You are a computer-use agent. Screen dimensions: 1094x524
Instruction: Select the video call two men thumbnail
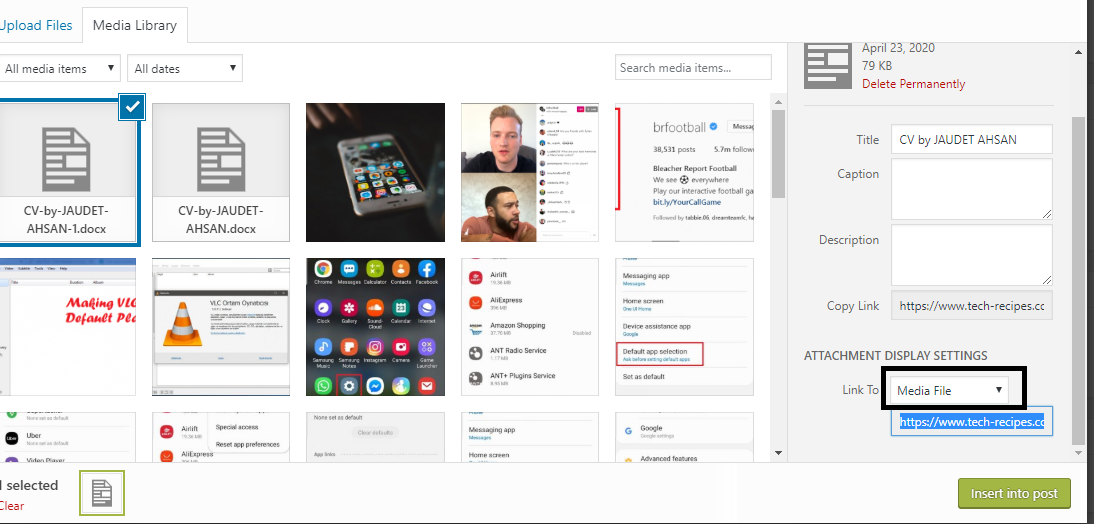(x=530, y=172)
